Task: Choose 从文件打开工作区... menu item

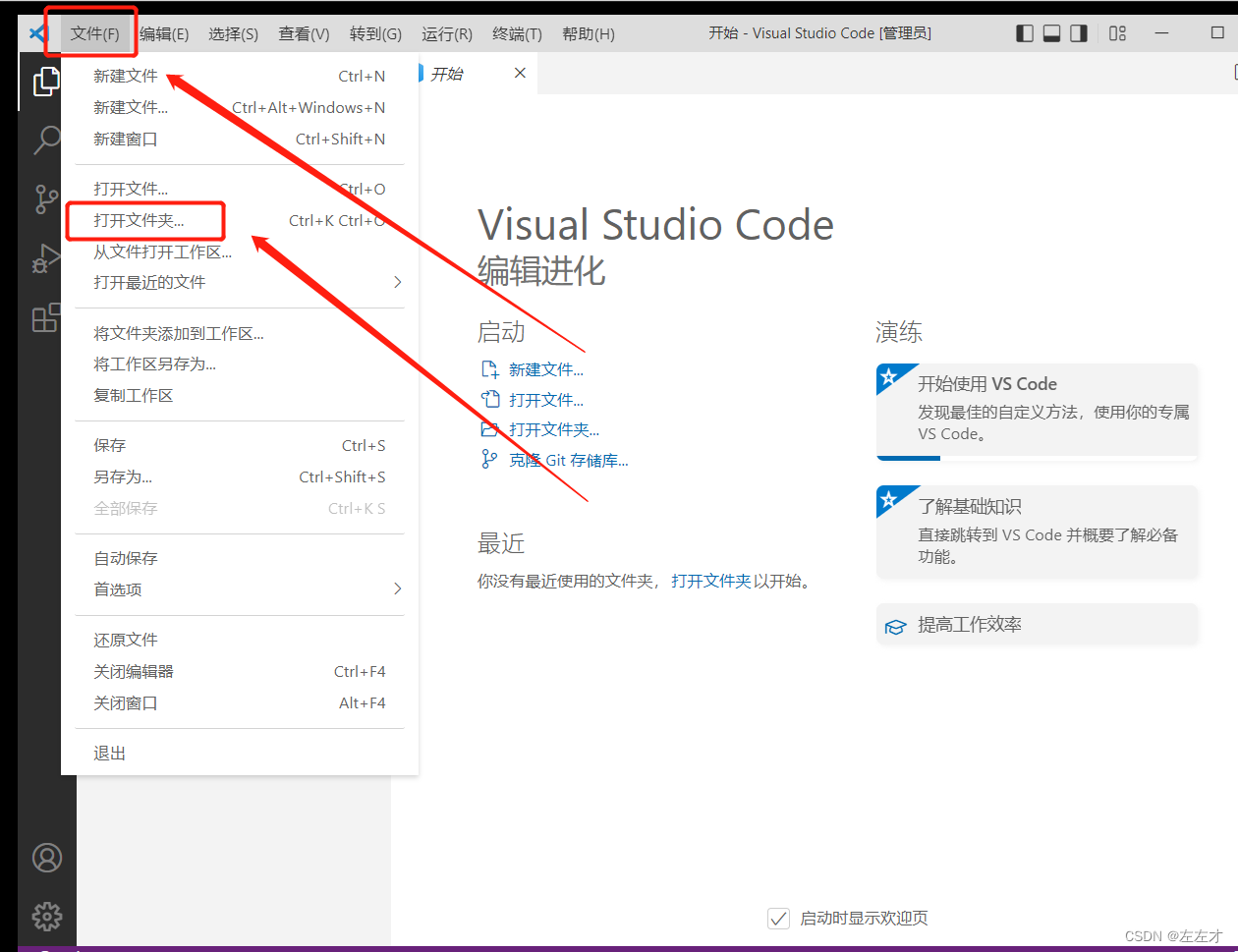Action: click(240, 252)
